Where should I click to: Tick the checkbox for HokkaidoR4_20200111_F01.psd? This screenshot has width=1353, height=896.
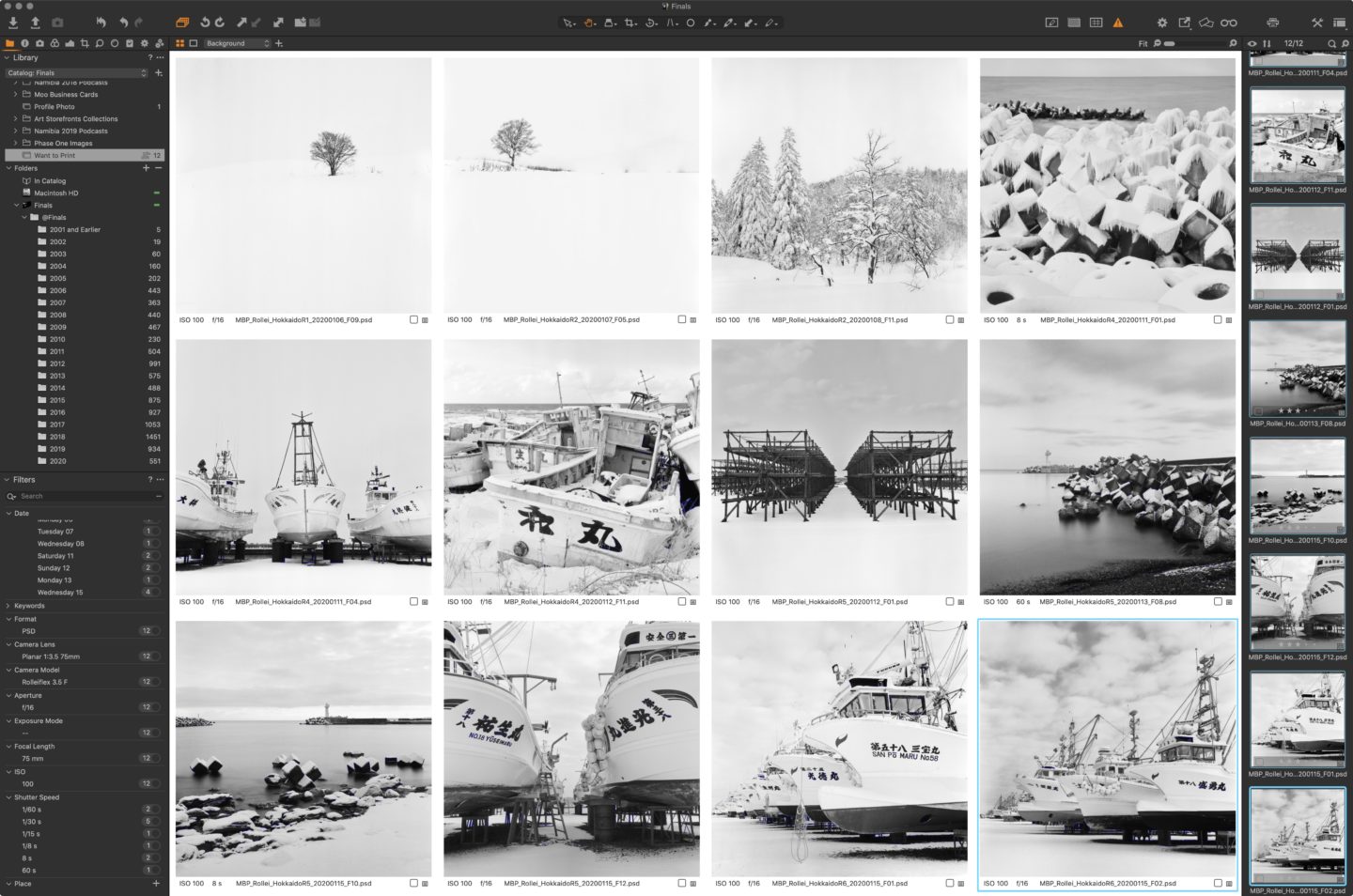click(1217, 319)
